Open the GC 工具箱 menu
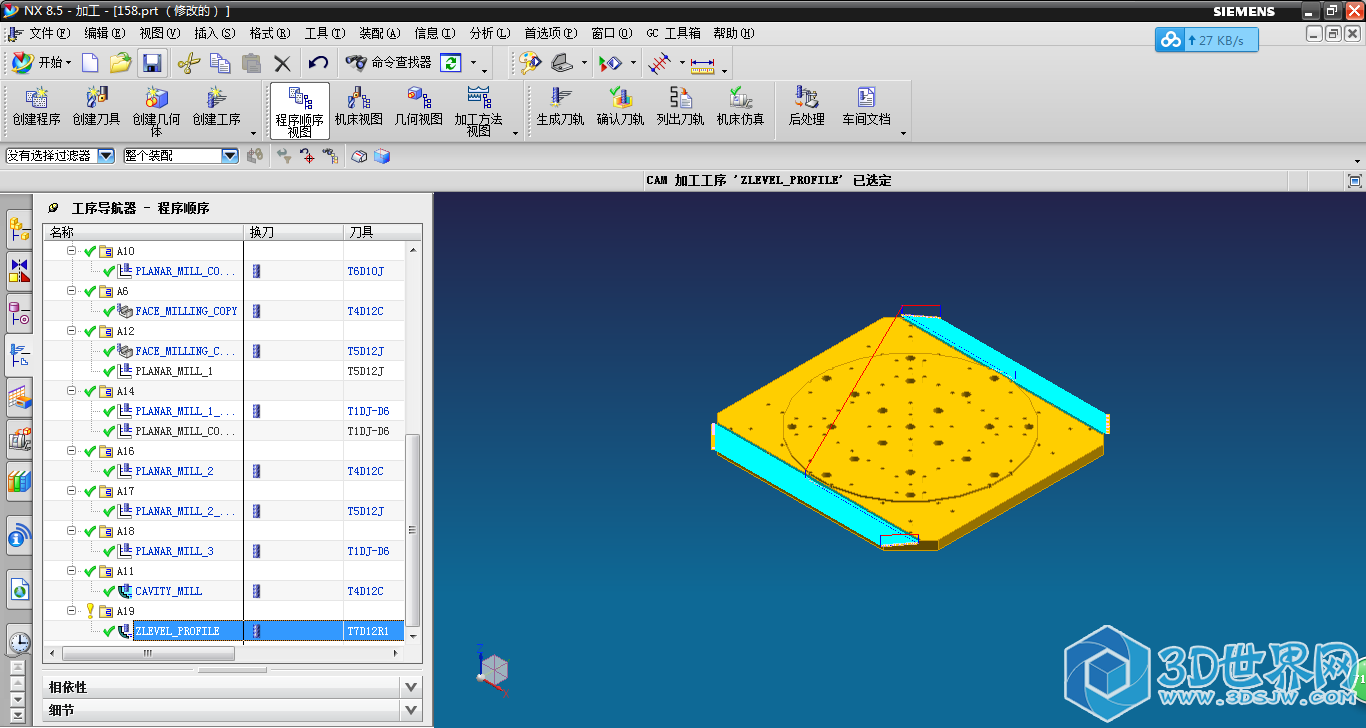This screenshot has height=728, width=1366. [x=673, y=33]
